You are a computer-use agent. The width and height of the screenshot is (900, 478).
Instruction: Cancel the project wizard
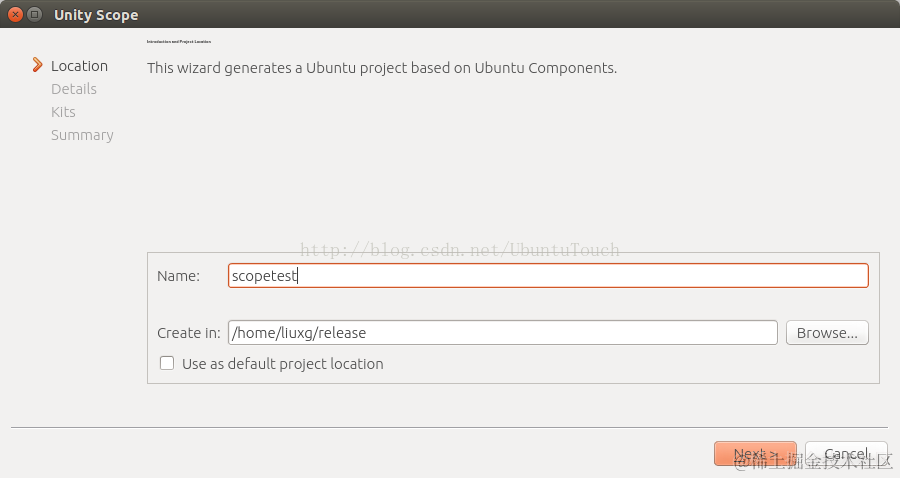coord(845,454)
